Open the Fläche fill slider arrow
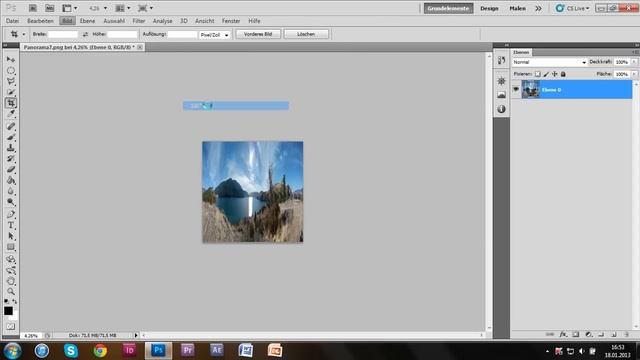 point(634,74)
